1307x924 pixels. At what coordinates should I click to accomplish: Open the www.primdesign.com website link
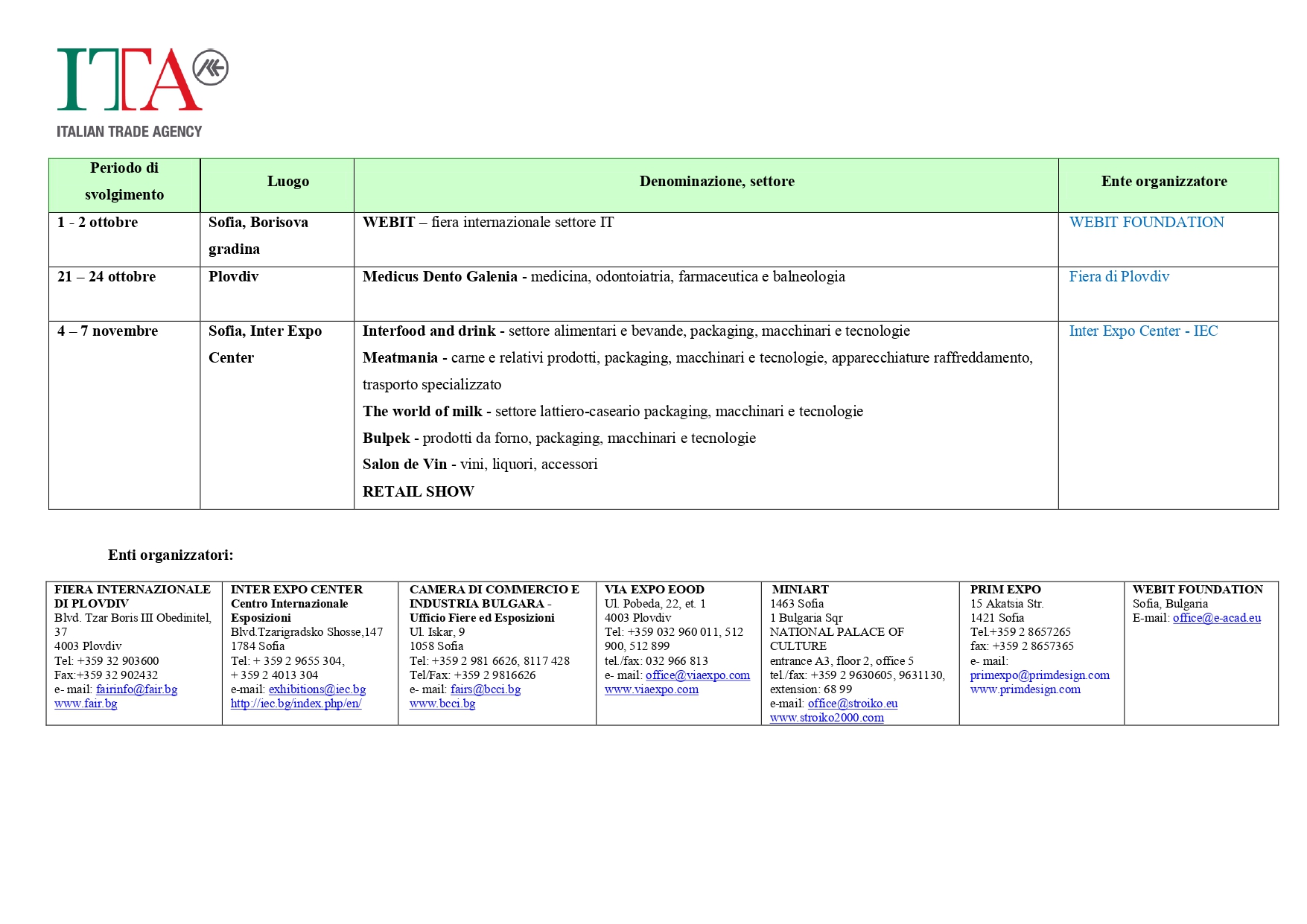point(1025,689)
